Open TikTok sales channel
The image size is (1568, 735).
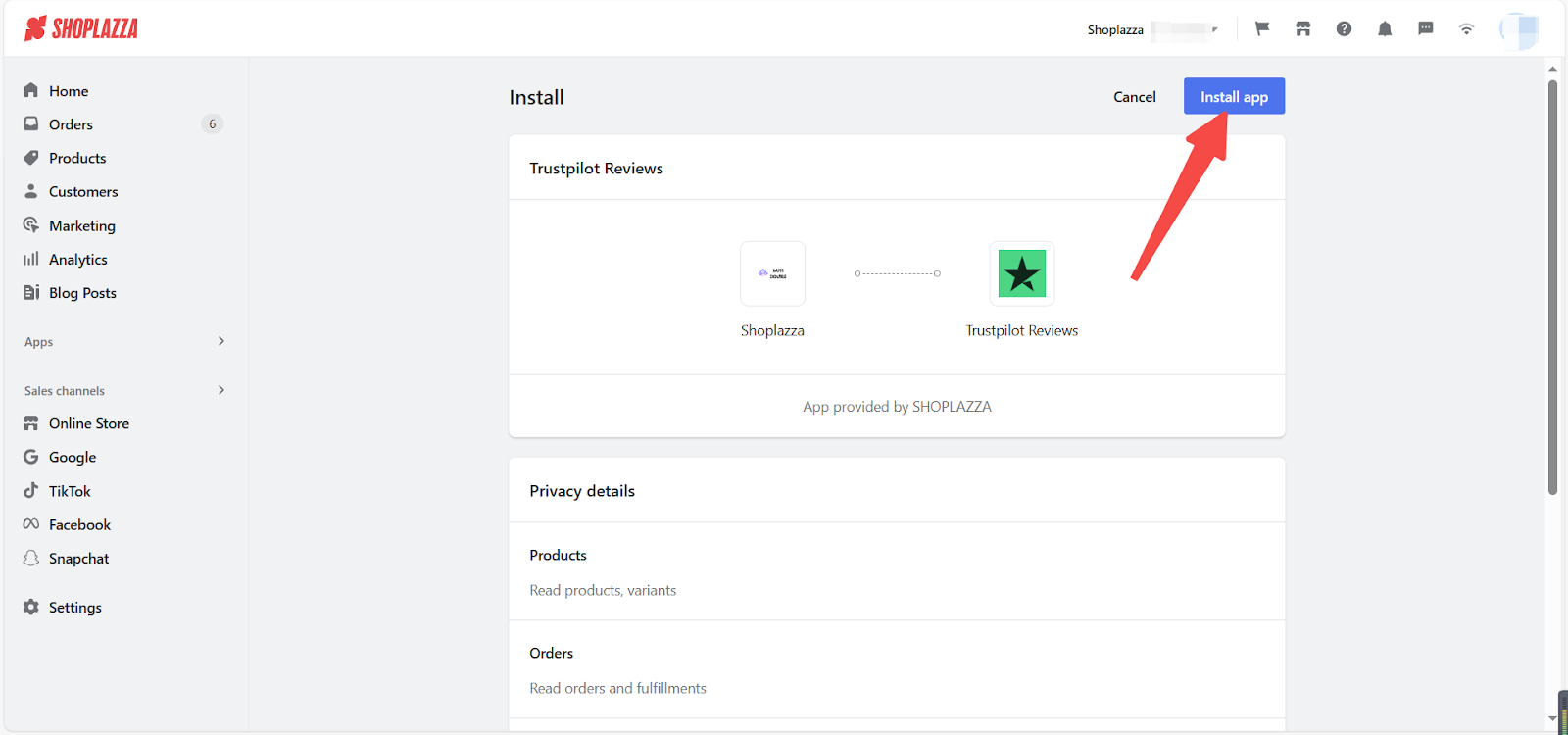70,491
